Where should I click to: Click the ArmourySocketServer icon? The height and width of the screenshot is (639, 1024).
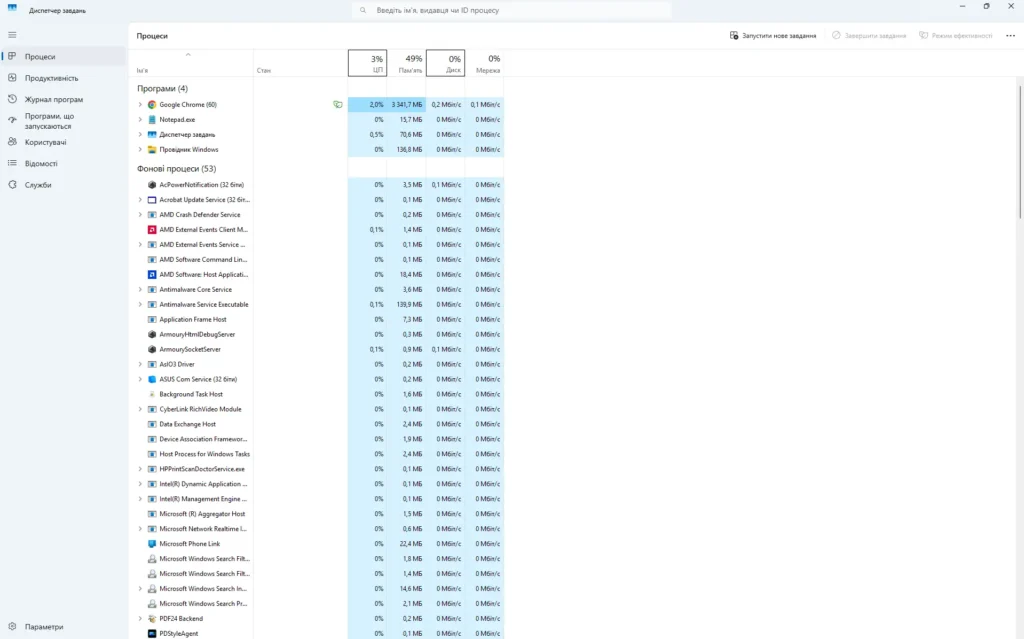point(152,350)
